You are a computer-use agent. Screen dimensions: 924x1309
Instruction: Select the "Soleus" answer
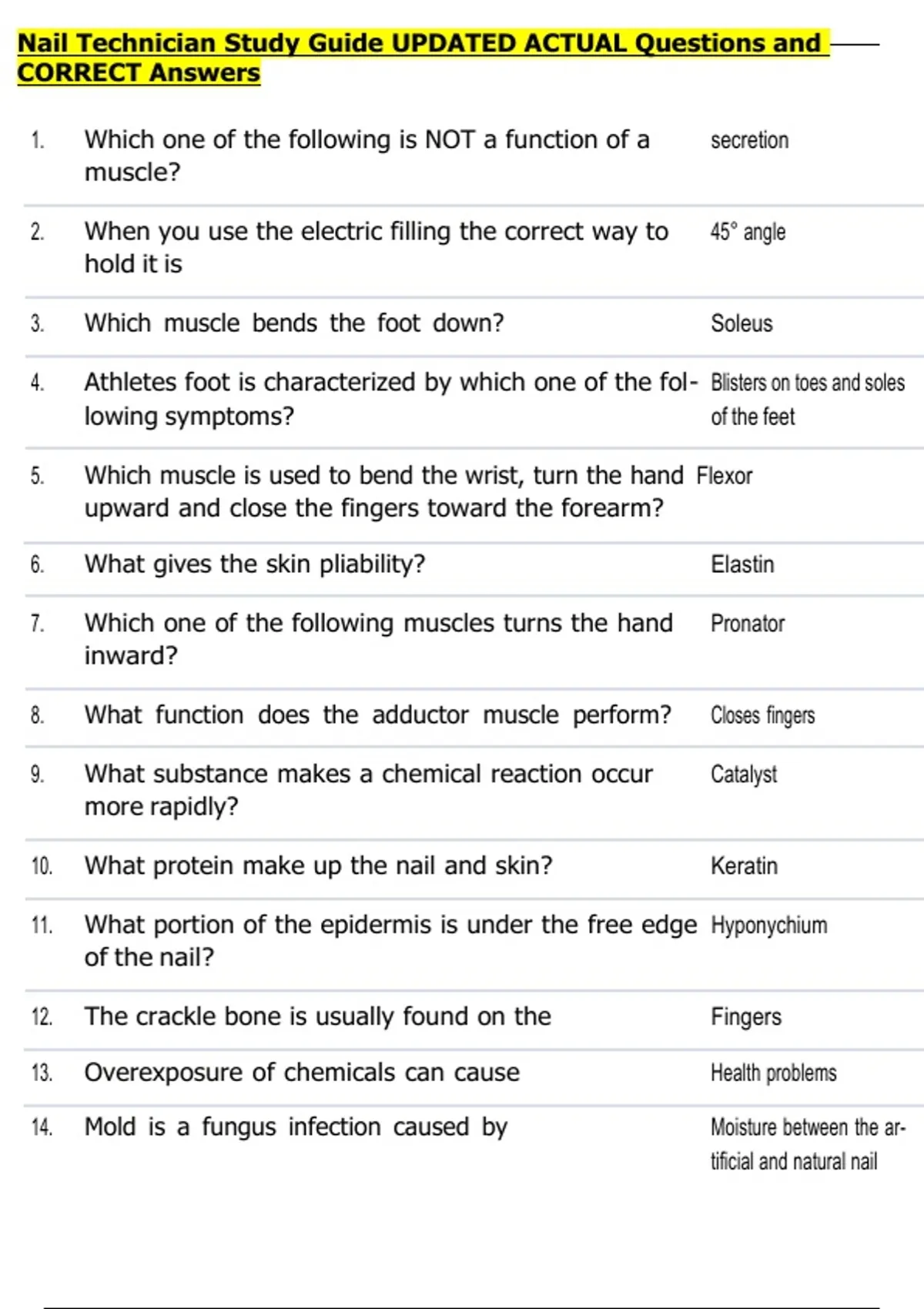tap(742, 323)
